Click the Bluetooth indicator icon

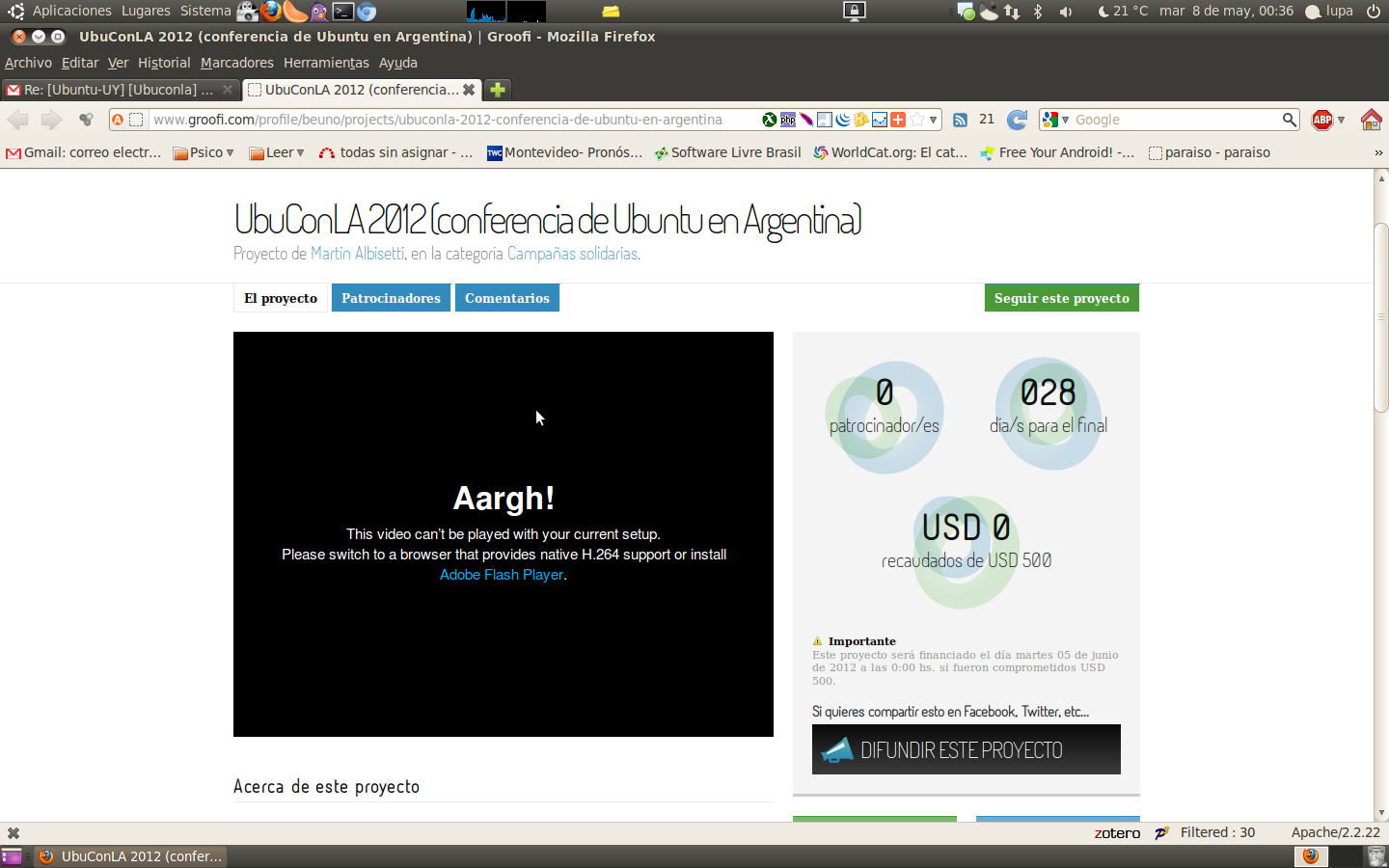[x=1038, y=12]
